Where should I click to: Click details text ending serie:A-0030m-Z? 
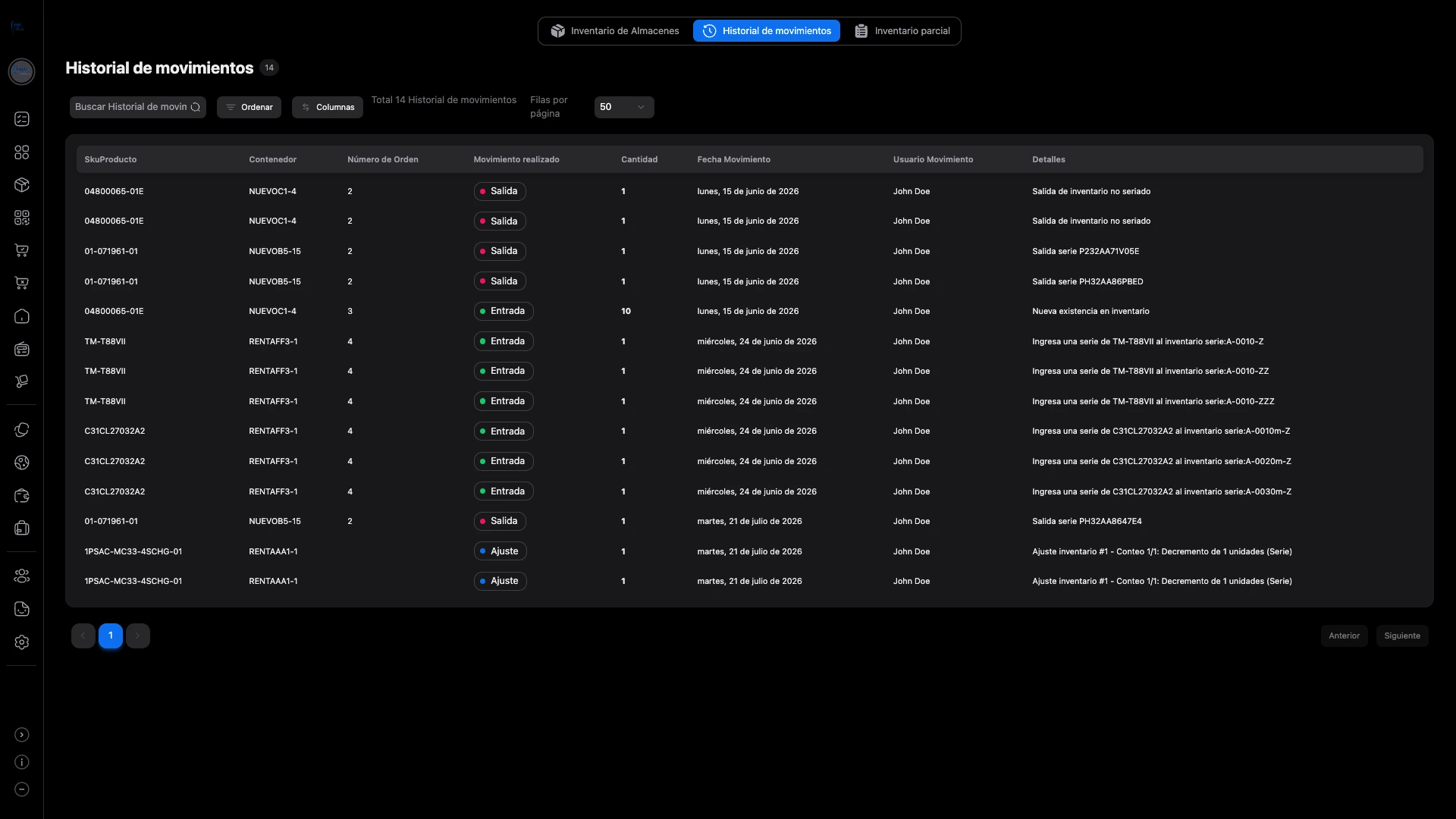pos(1162,491)
